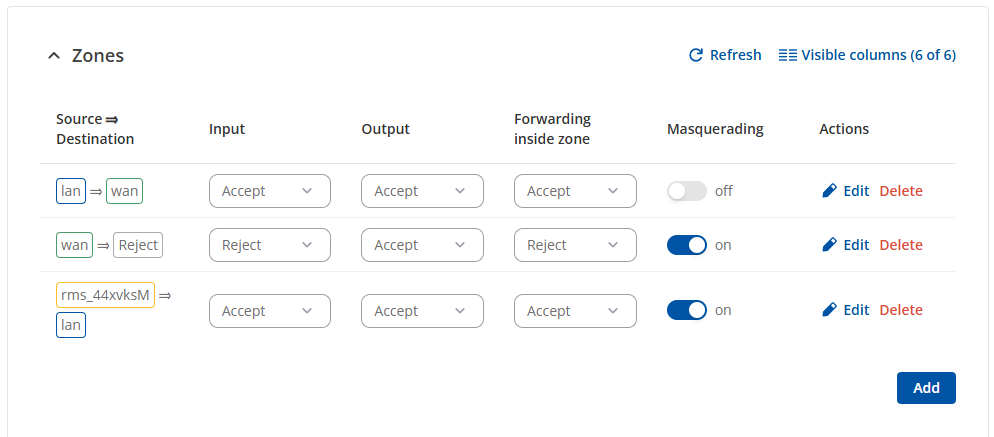The image size is (994, 437).
Task: Open Forwarding dropdown for wan zone
Action: pos(575,245)
